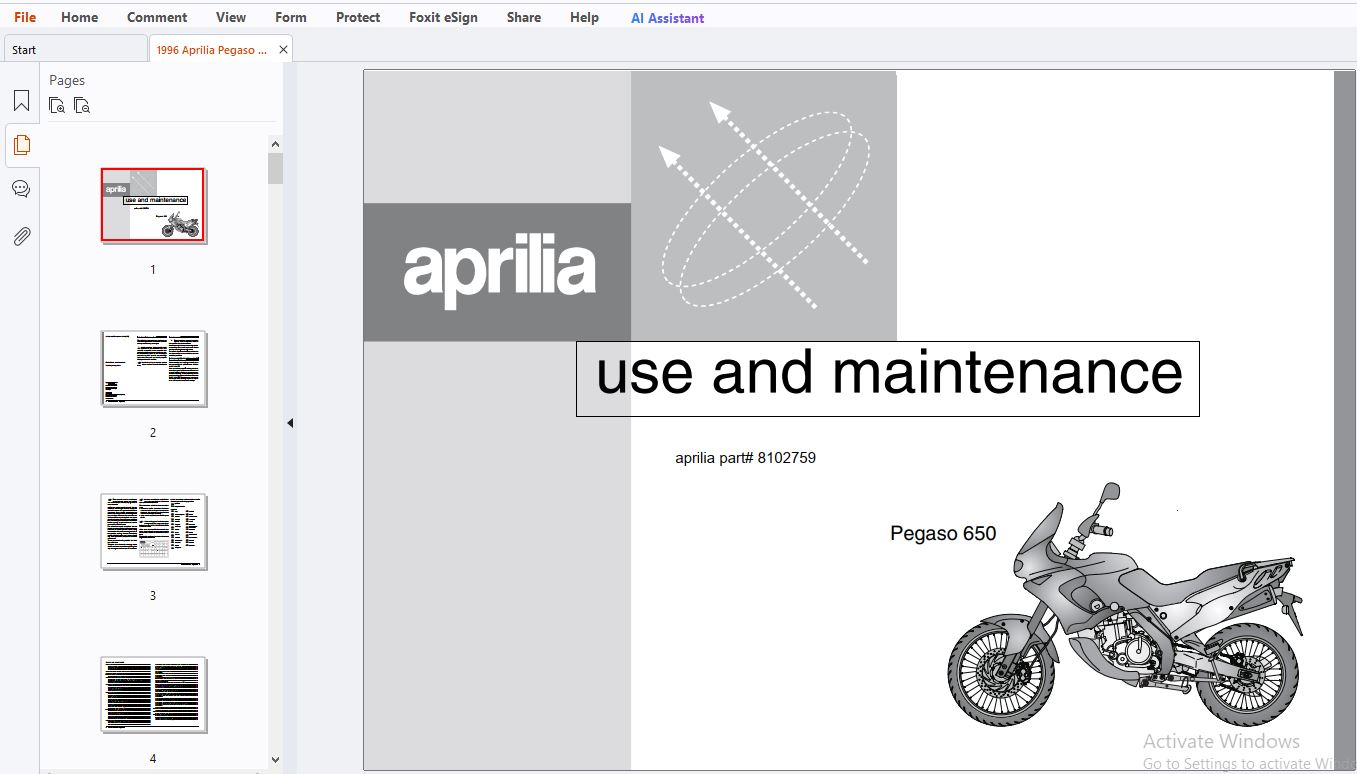
Task: Click the Pages panel scroll-up arrow
Action: pos(275,145)
